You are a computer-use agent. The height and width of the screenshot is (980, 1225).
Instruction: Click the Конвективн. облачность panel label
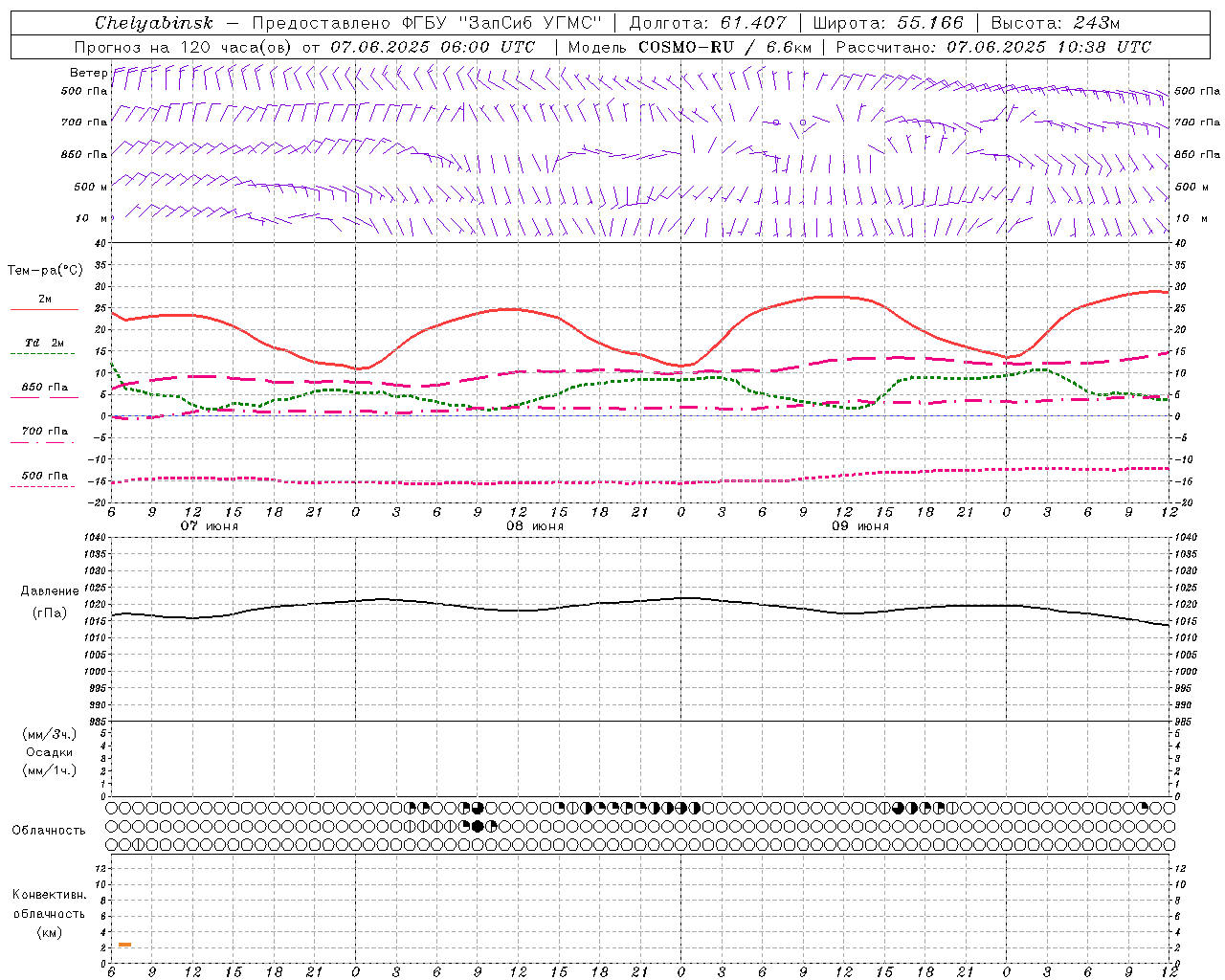pos(49,904)
